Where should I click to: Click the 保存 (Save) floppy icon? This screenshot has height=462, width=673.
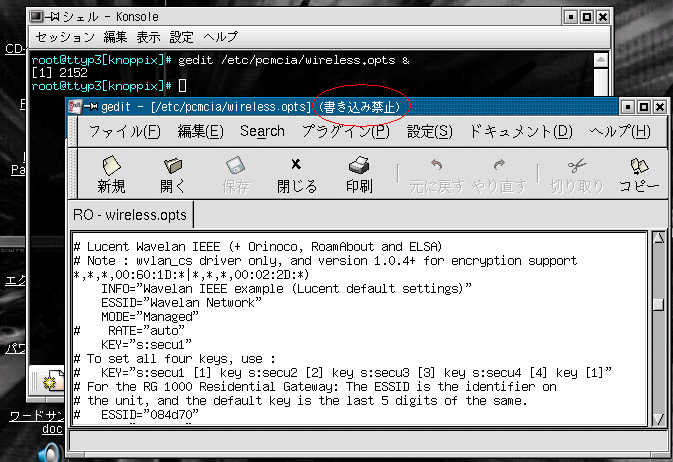coord(235,165)
